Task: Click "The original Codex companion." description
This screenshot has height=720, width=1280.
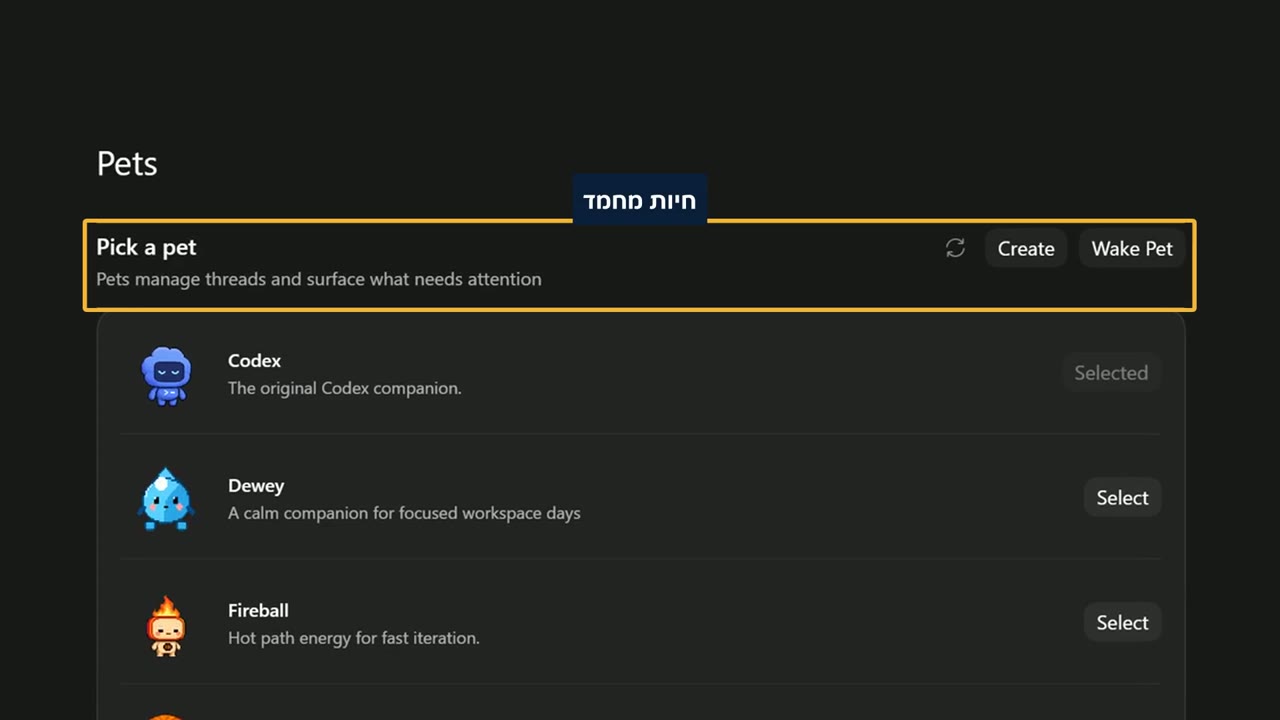Action: [x=345, y=388]
